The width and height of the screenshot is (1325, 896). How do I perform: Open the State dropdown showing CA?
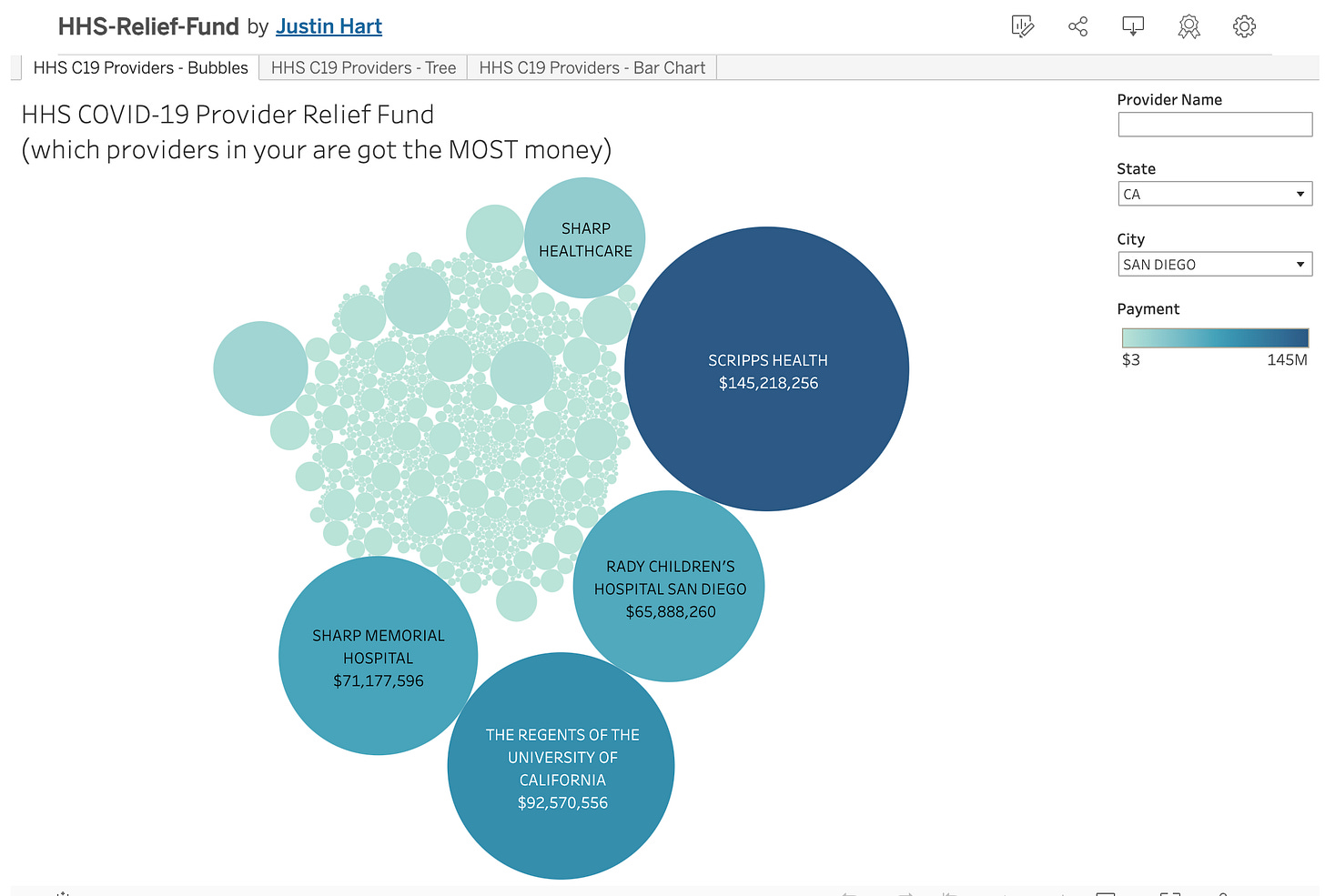1215,194
